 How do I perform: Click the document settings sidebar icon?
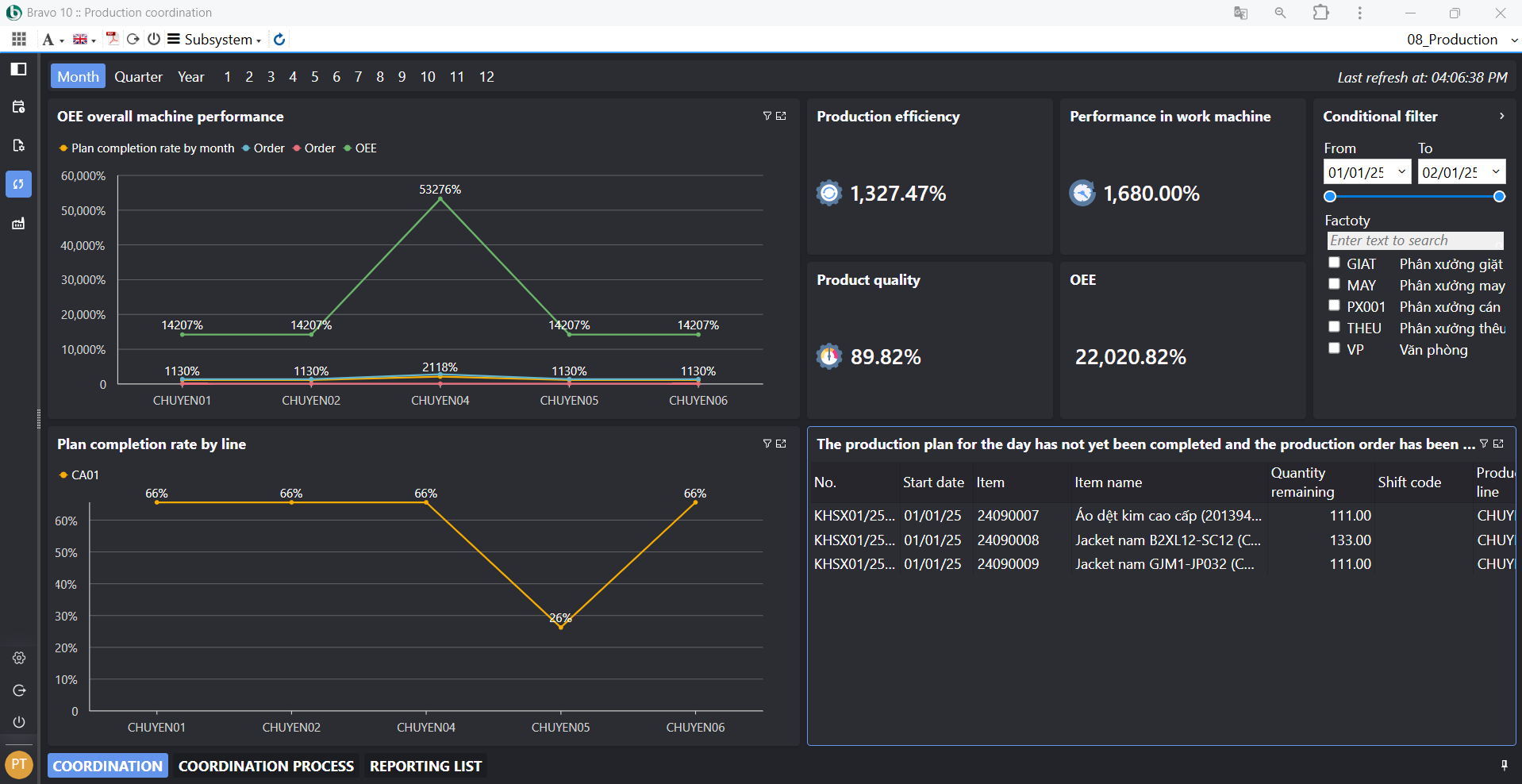19,145
